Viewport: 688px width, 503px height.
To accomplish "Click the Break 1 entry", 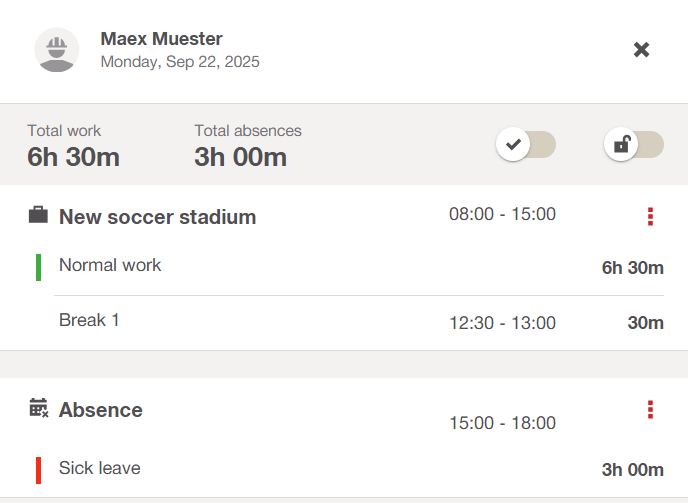I will (89, 320).
